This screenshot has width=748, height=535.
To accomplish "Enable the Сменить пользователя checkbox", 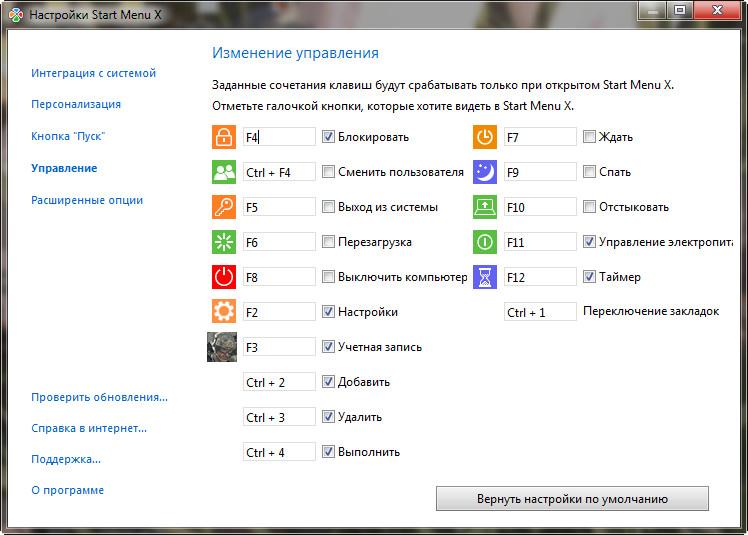I will pos(328,172).
